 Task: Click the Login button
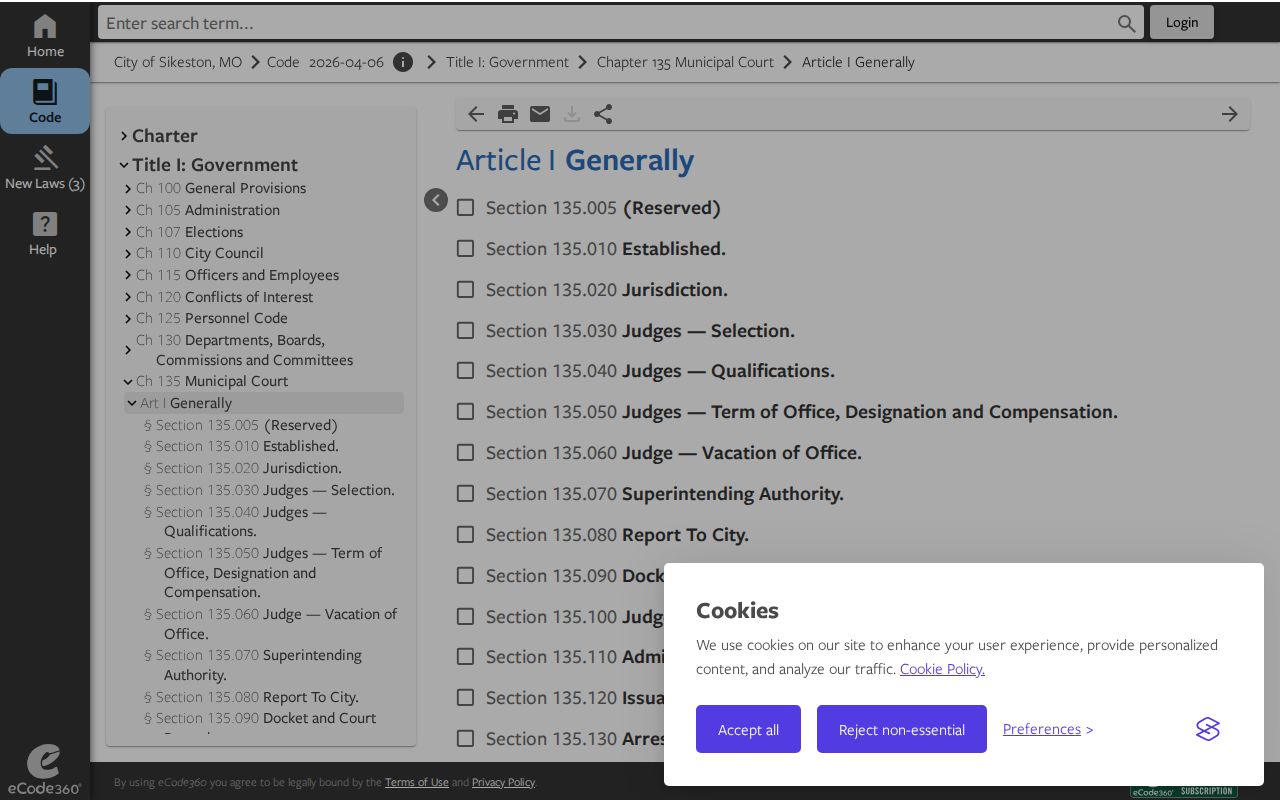[1182, 22]
